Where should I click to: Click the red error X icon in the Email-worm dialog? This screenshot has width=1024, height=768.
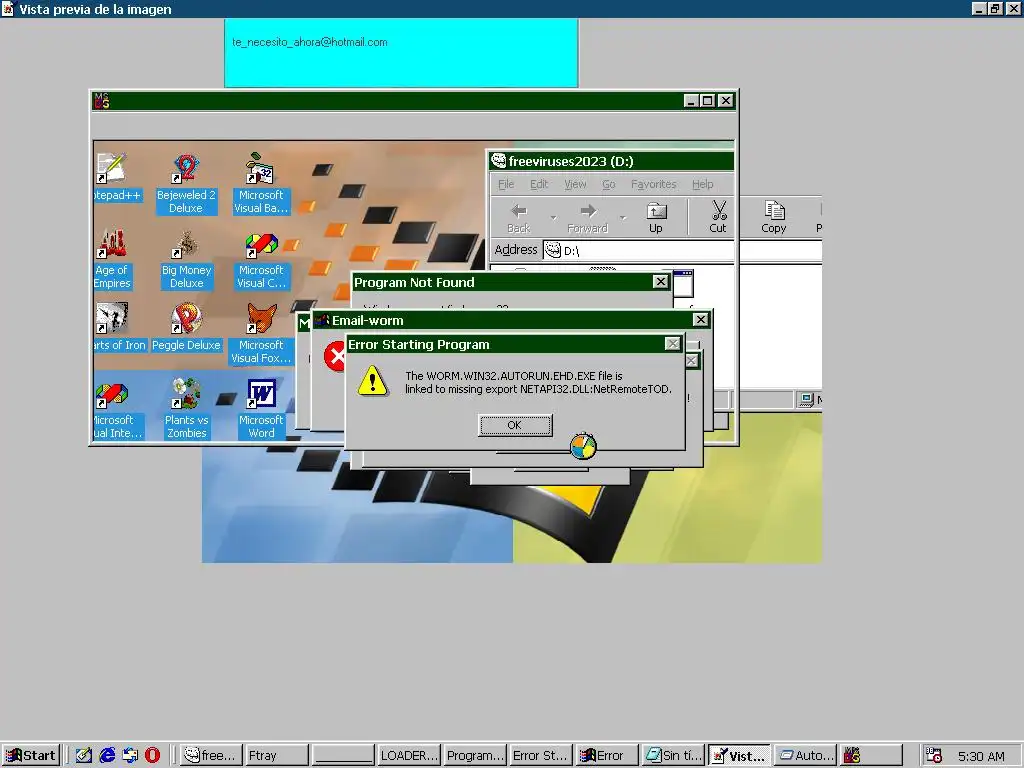[334, 357]
